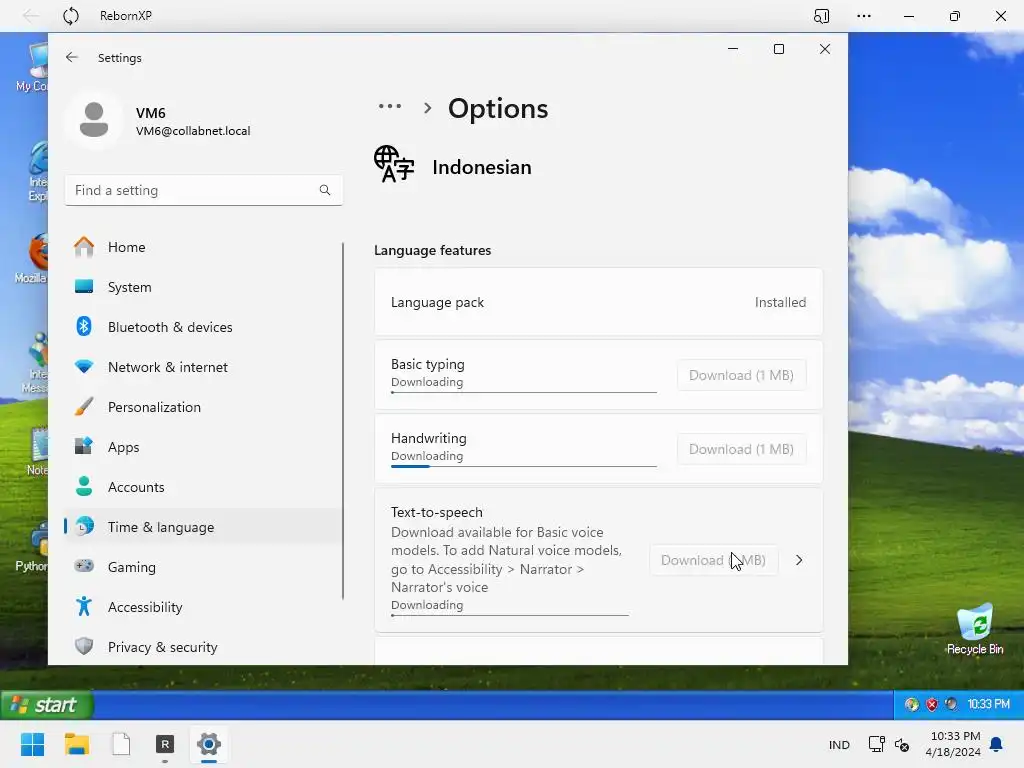The height and width of the screenshot is (768, 1024).
Task: Go to System settings
Action: pos(202,287)
